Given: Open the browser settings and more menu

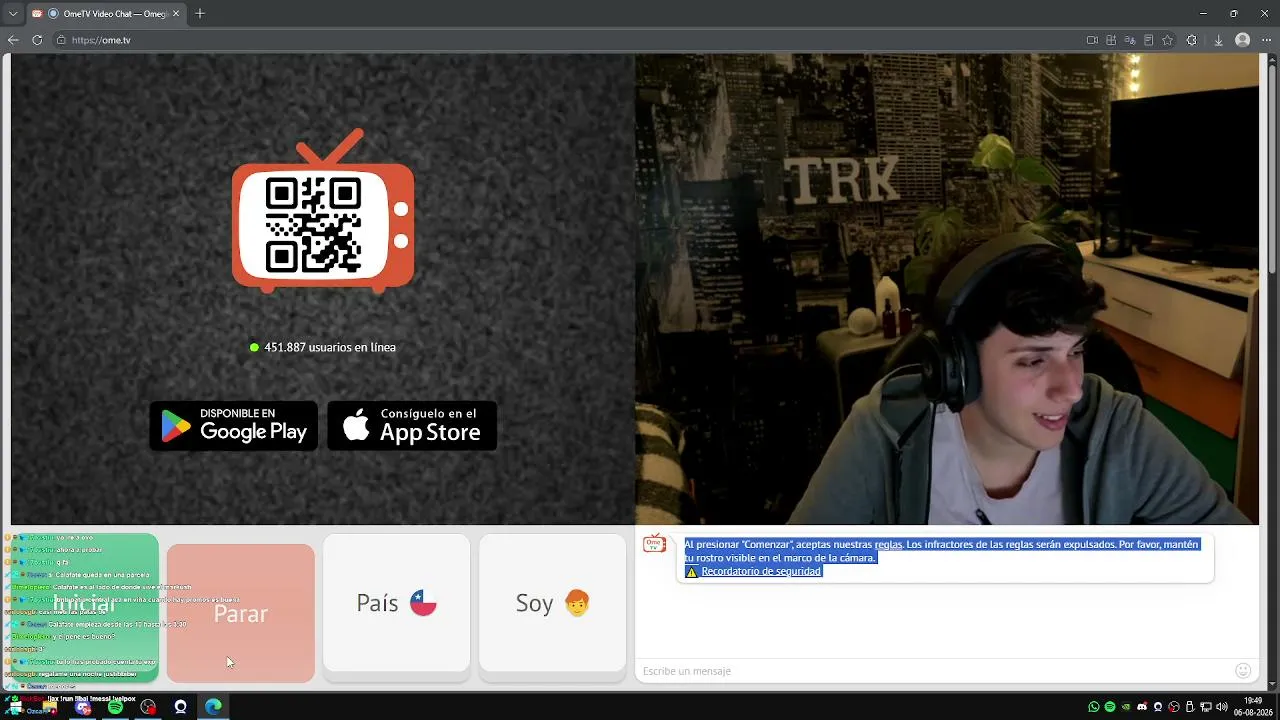Looking at the screenshot, I should point(1267,40).
